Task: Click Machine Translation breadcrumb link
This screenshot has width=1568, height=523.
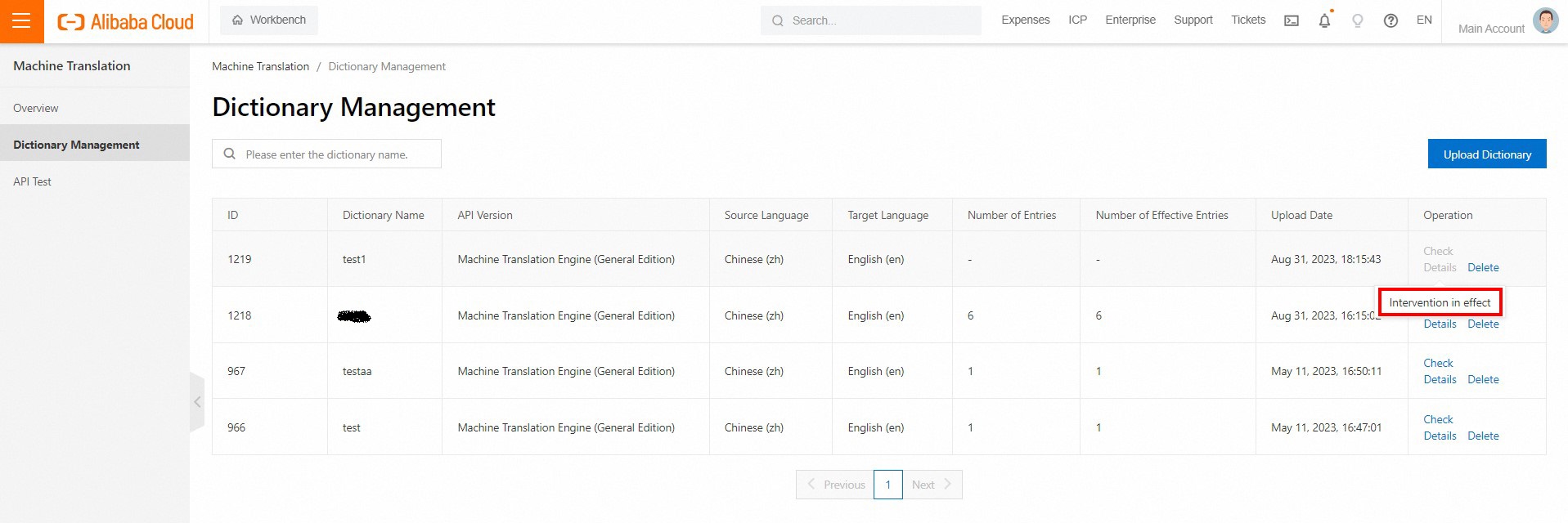Action: (x=260, y=66)
